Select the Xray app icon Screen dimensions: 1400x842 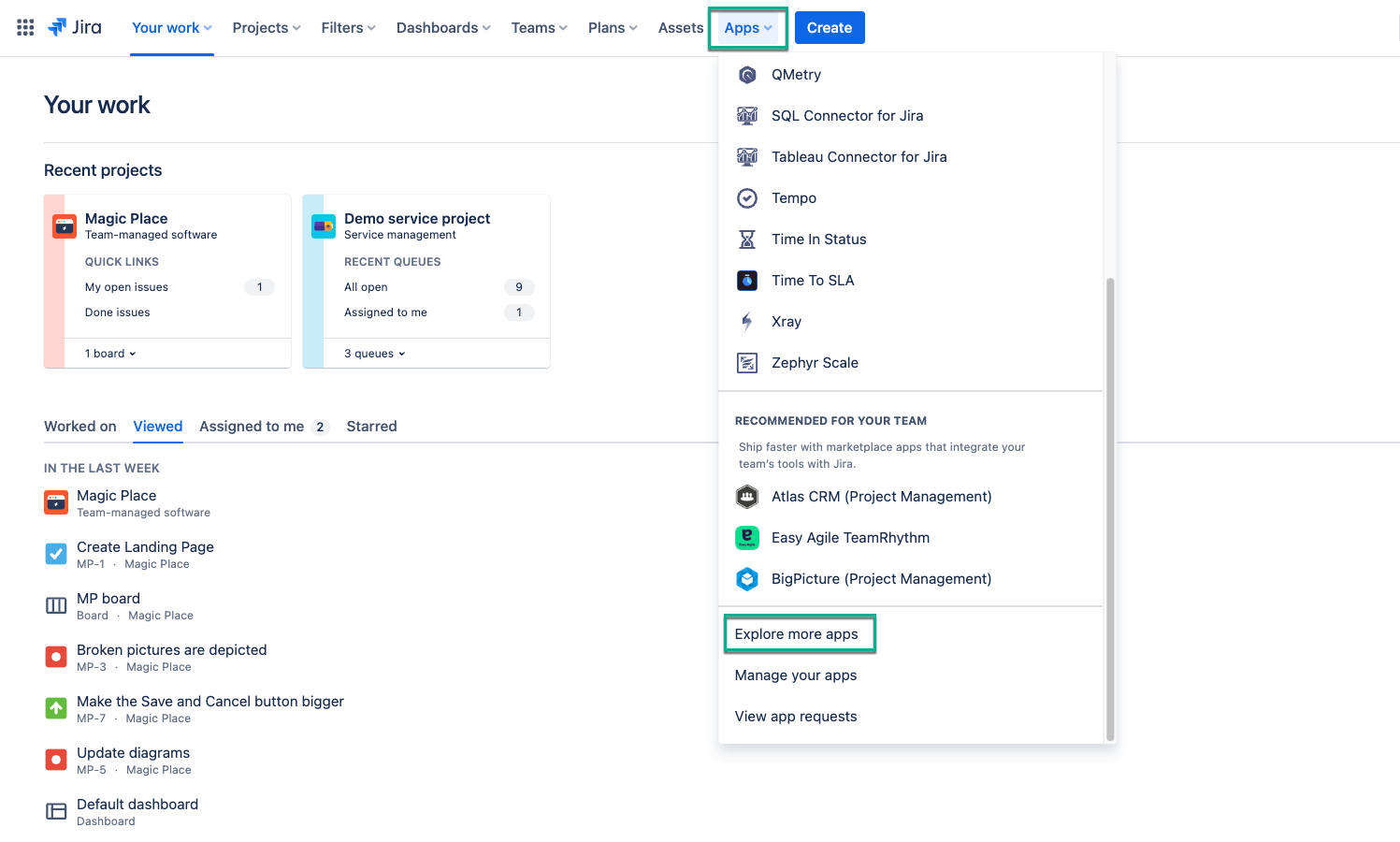coord(746,321)
